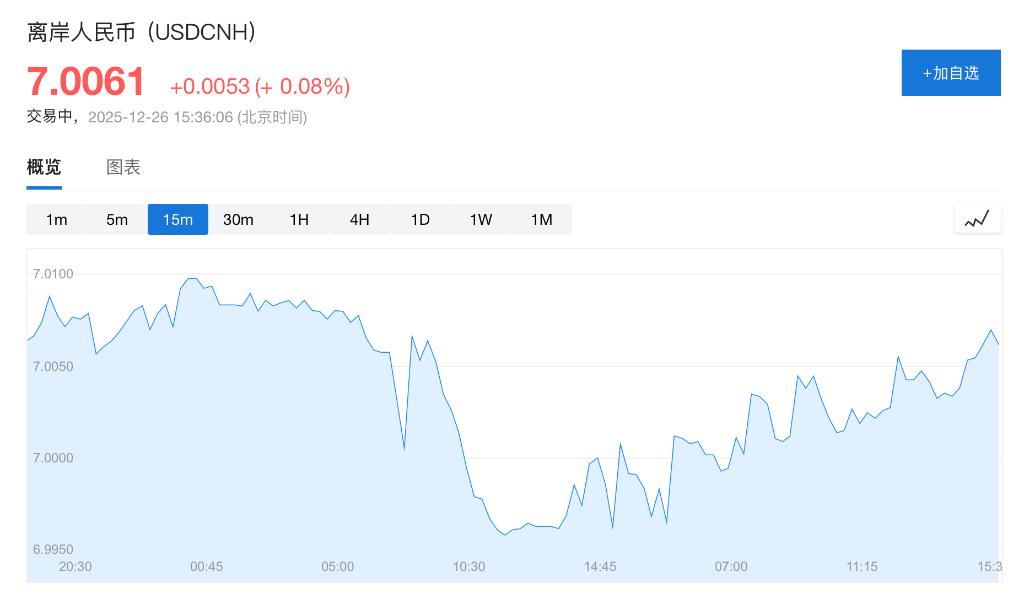Switch chart to 1M interval

coord(541,219)
